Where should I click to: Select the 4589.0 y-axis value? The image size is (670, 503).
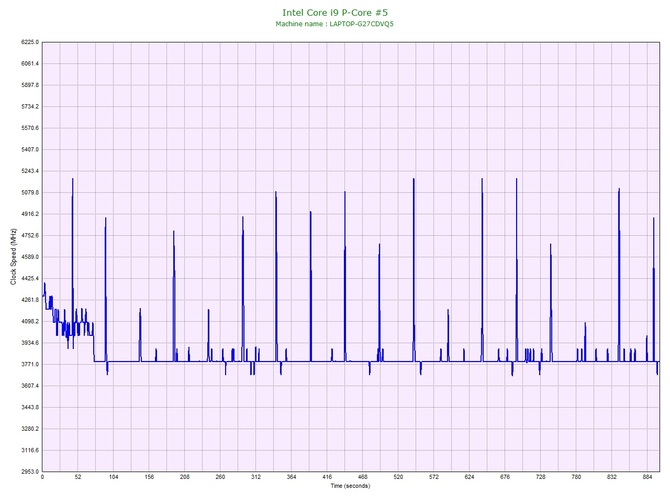click(30, 257)
